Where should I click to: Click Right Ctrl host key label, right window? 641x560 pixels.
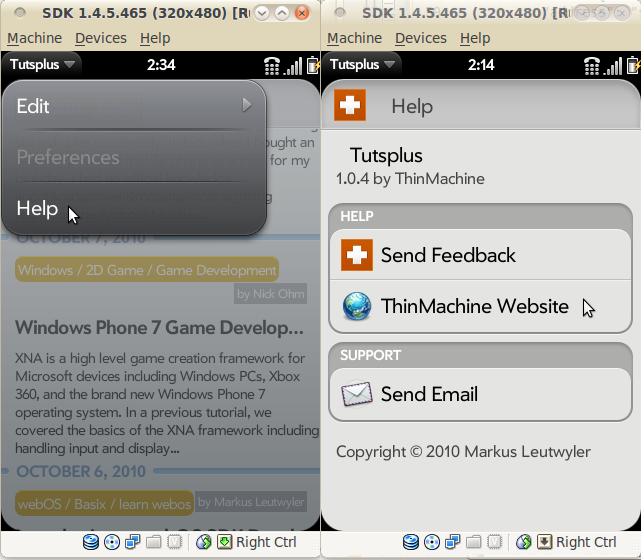pyautogui.click(x=586, y=542)
